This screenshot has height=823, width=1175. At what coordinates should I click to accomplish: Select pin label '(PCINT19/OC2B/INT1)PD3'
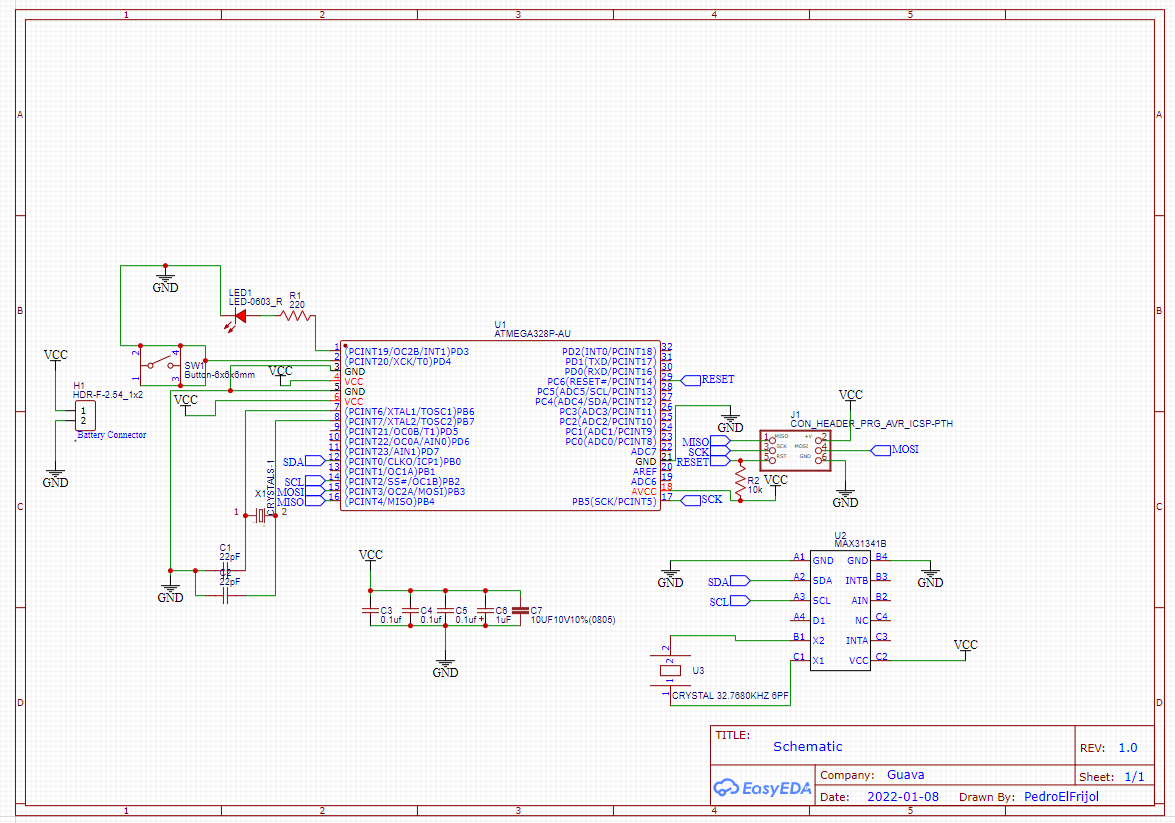407,352
